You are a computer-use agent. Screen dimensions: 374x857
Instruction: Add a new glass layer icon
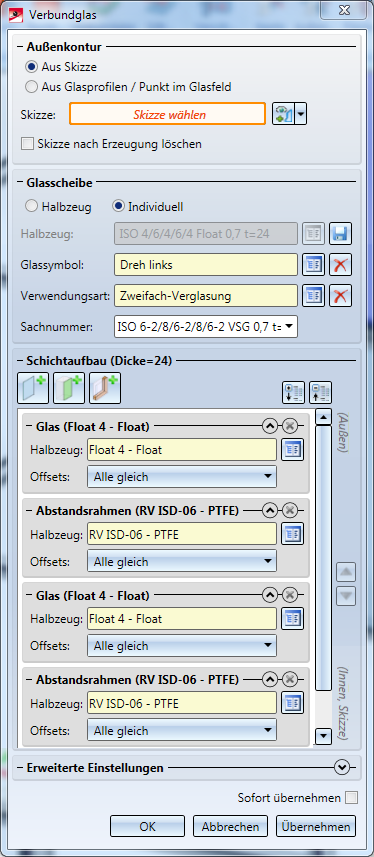pos(33,388)
